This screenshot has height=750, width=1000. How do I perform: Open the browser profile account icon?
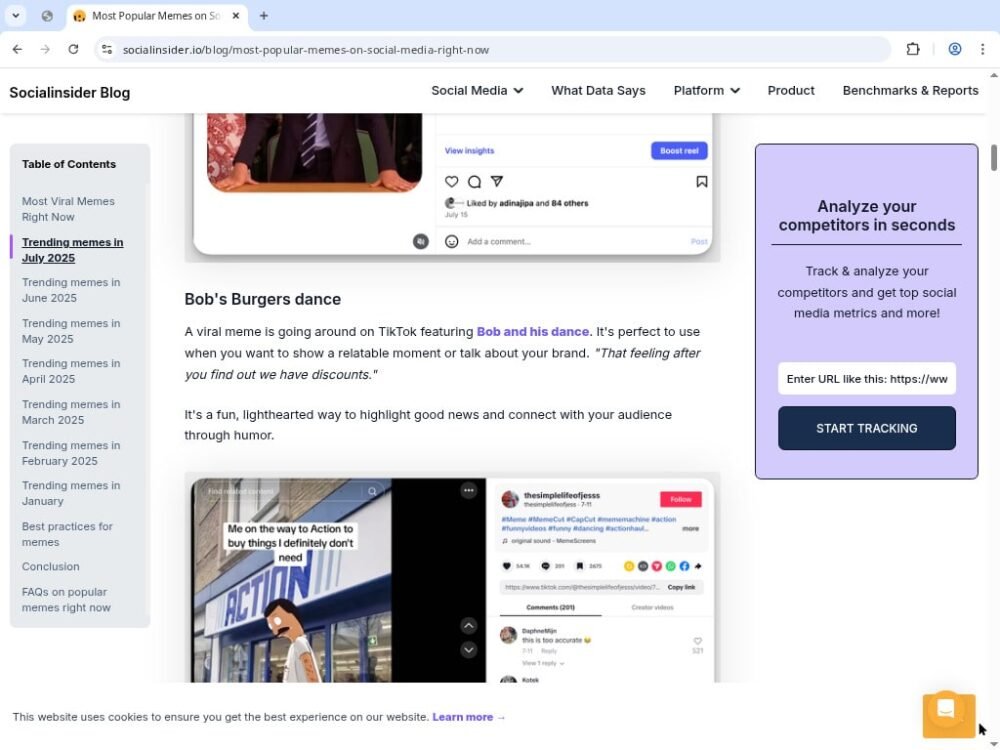(x=954, y=49)
